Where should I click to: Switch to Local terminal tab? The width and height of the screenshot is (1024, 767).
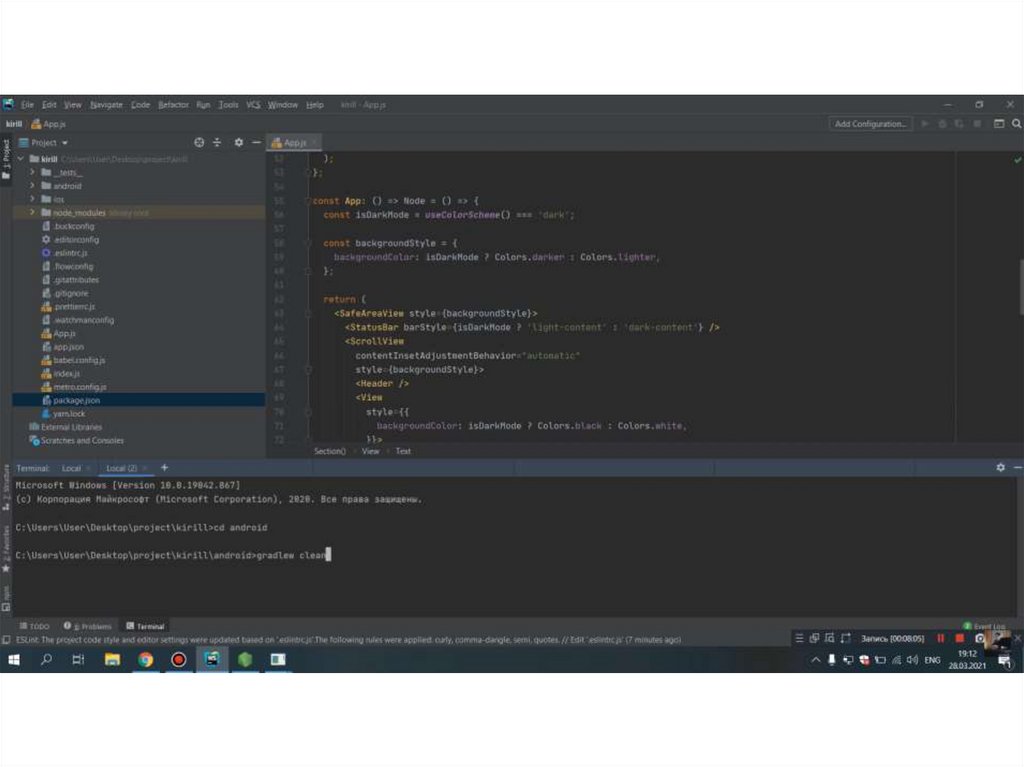71,468
